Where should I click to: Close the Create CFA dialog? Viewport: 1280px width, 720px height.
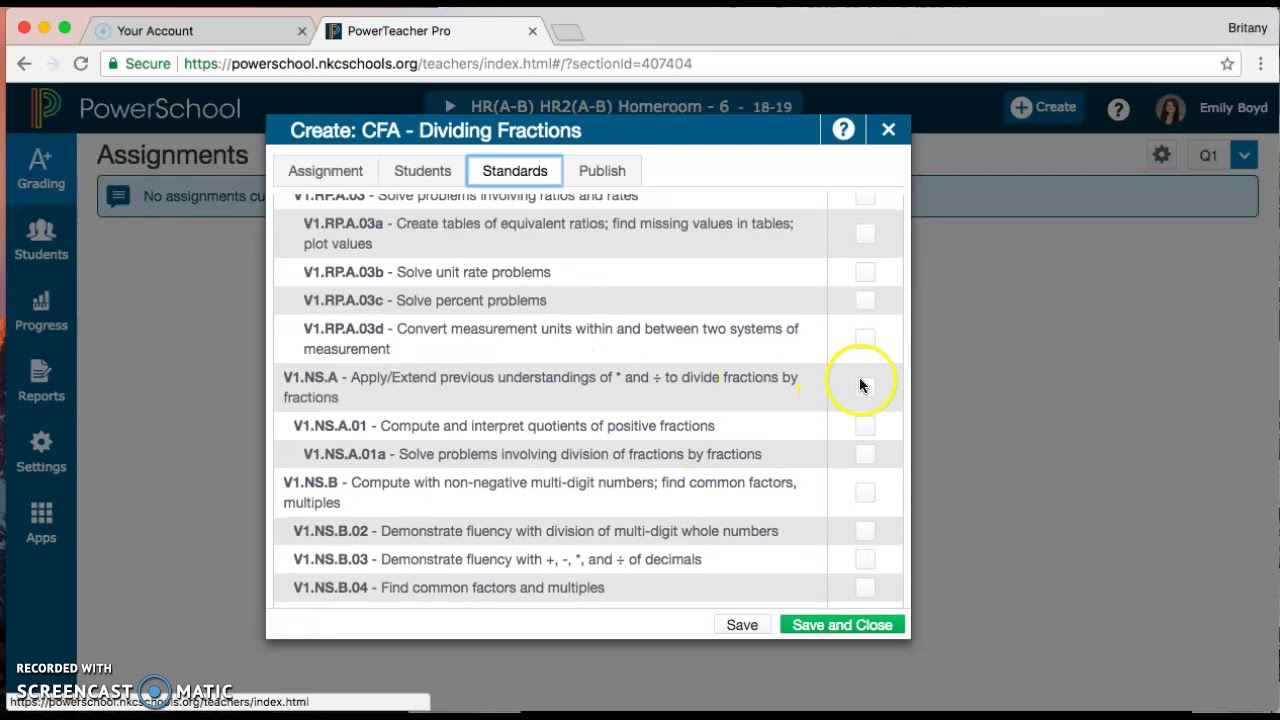coord(888,129)
